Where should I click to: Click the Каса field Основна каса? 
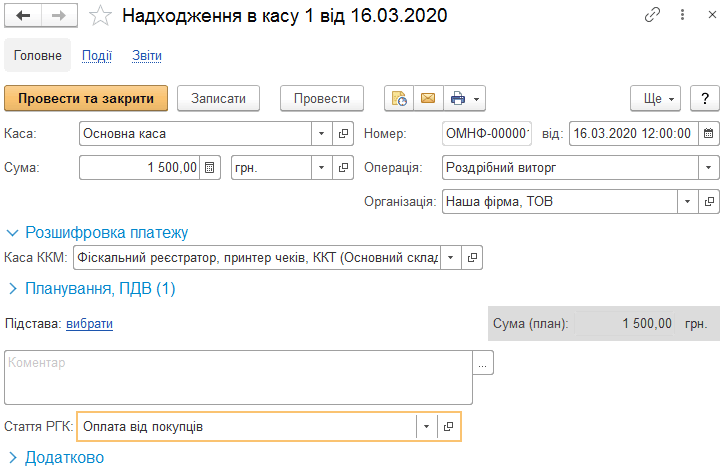tap(195, 134)
